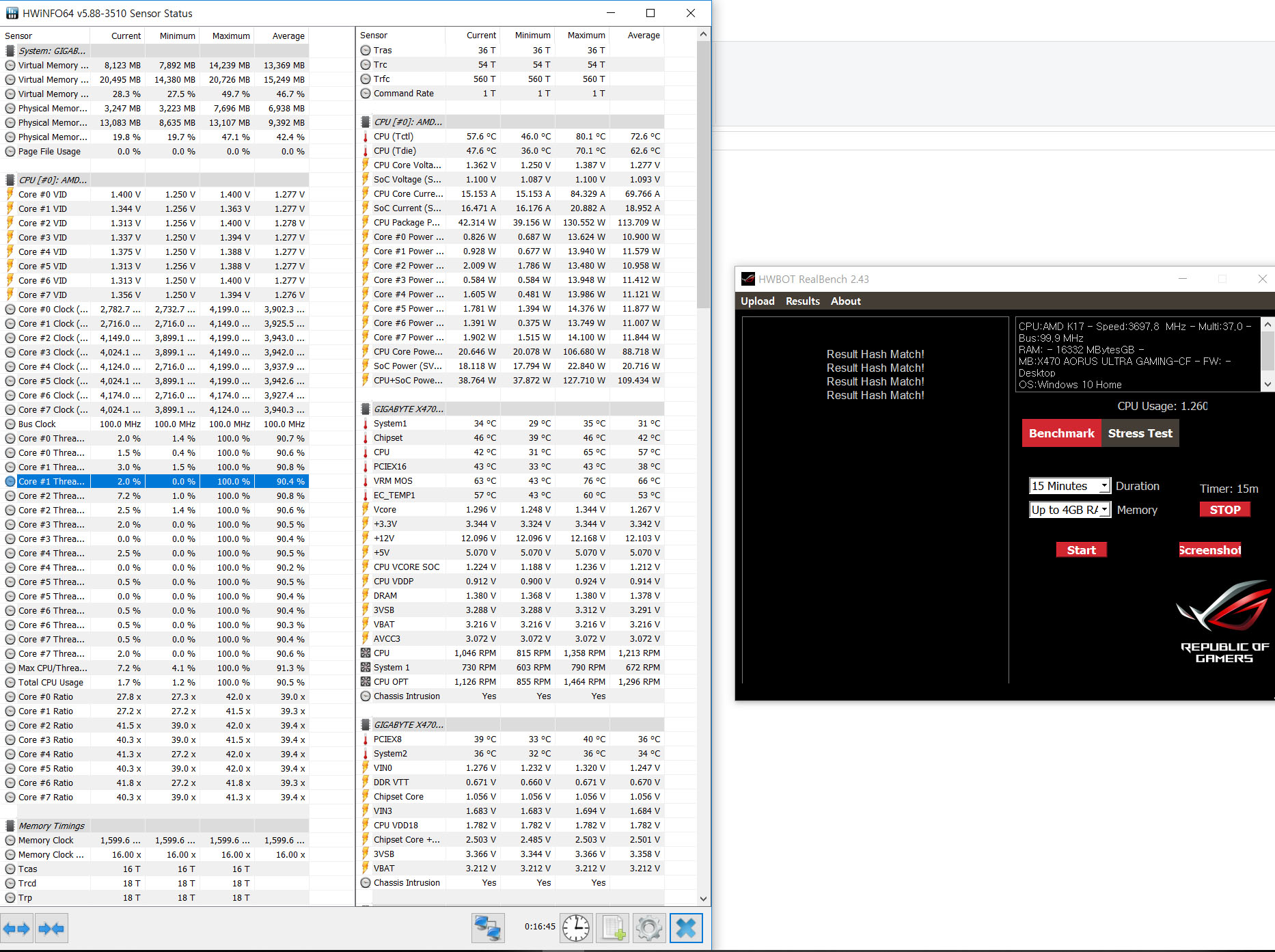Click the HWiNFO right pane scrollbar up arrow
The width and height of the screenshot is (1275, 952).
click(x=703, y=34)
